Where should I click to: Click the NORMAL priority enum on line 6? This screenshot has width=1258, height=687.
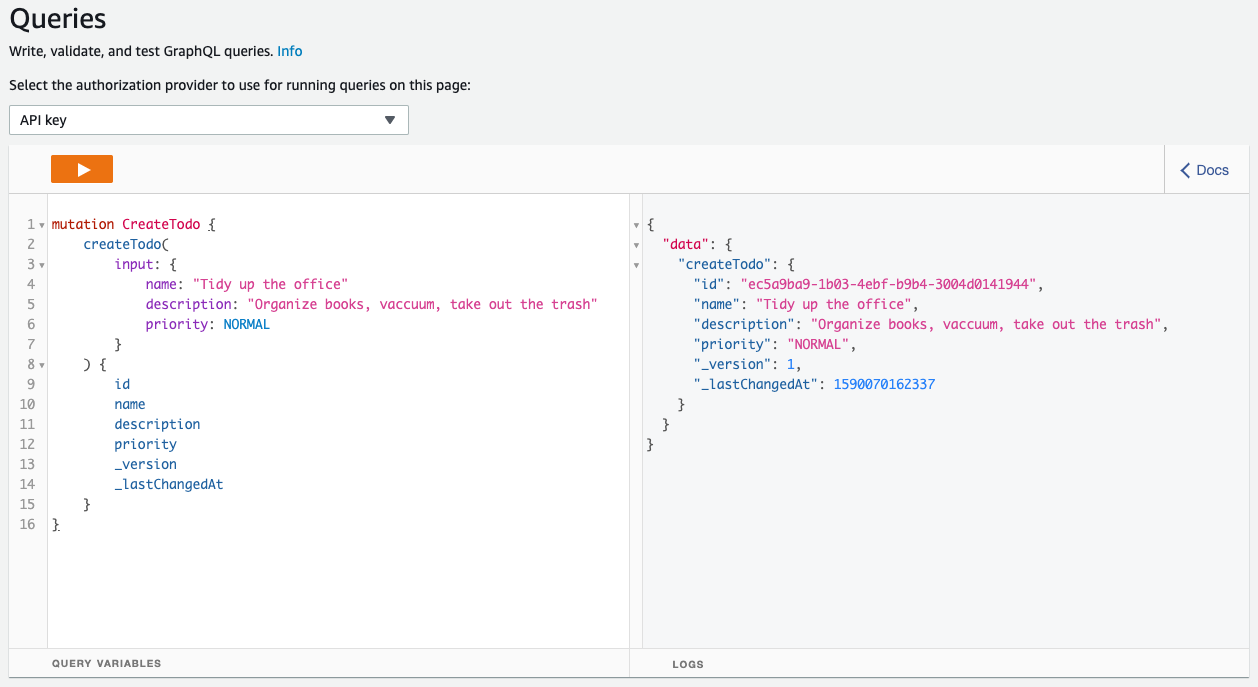(x=246, y=324)
